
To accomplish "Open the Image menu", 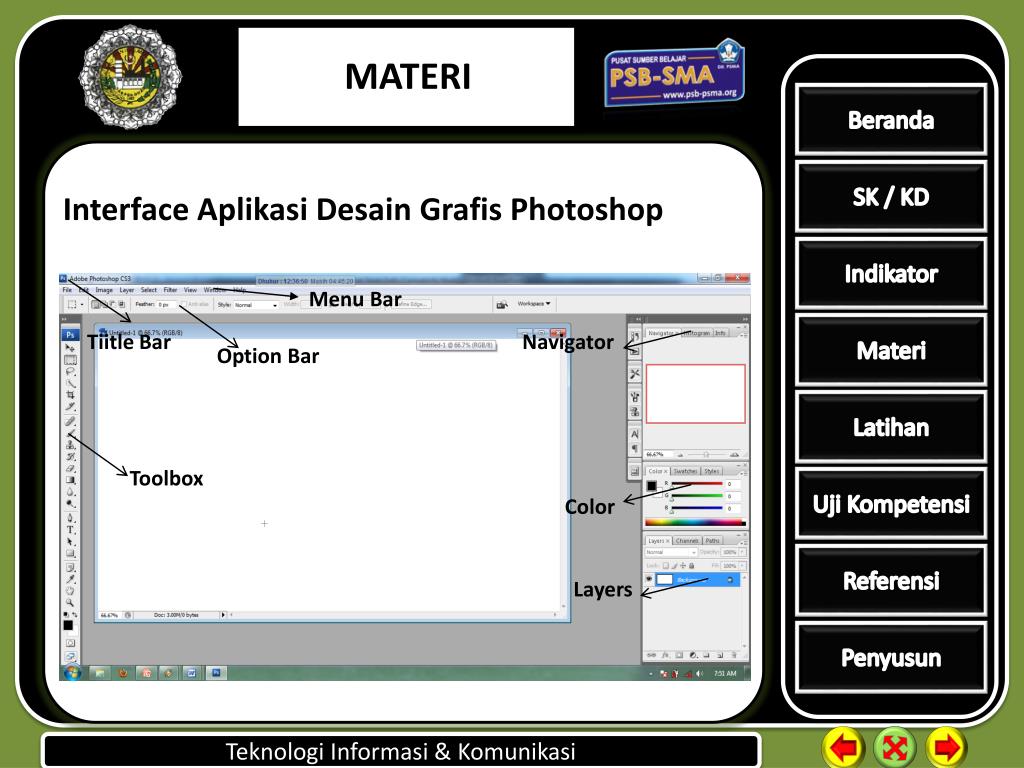I will point(104,290).
